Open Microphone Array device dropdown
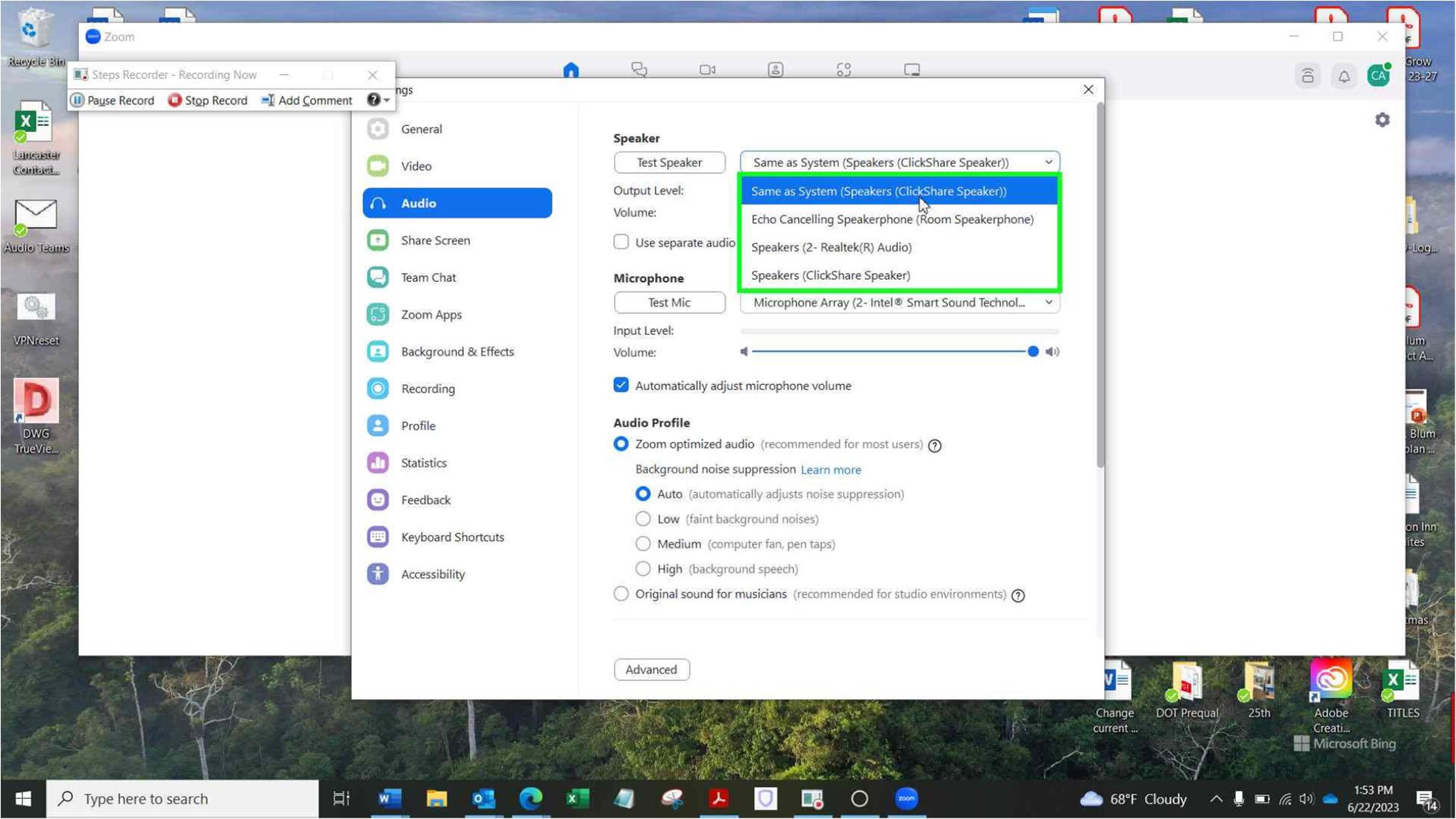The image size is (1456, 819). click(x=900, y=302)
